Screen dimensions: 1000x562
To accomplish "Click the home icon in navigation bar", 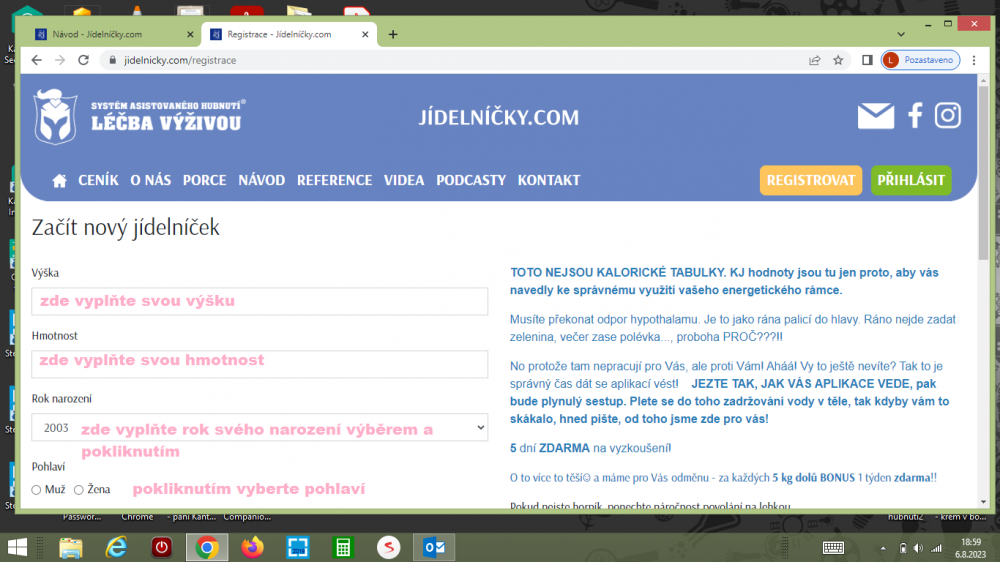I will pyautogui.click(x=60, y=181).
